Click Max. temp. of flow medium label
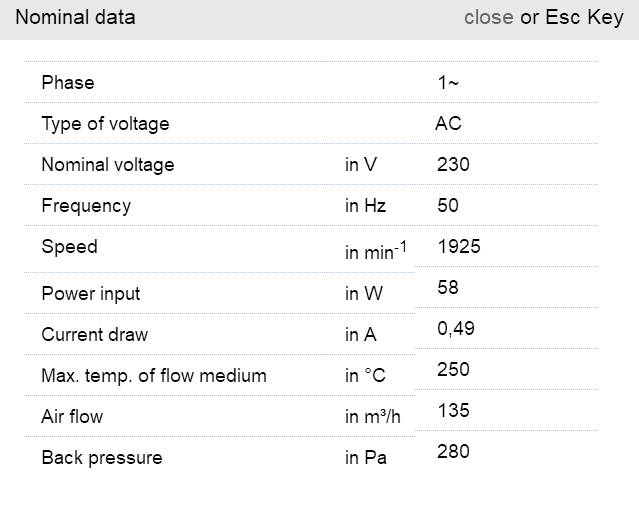Image resolution: width=639 pixels, height=515 pixels. click(x=154, y=376)
